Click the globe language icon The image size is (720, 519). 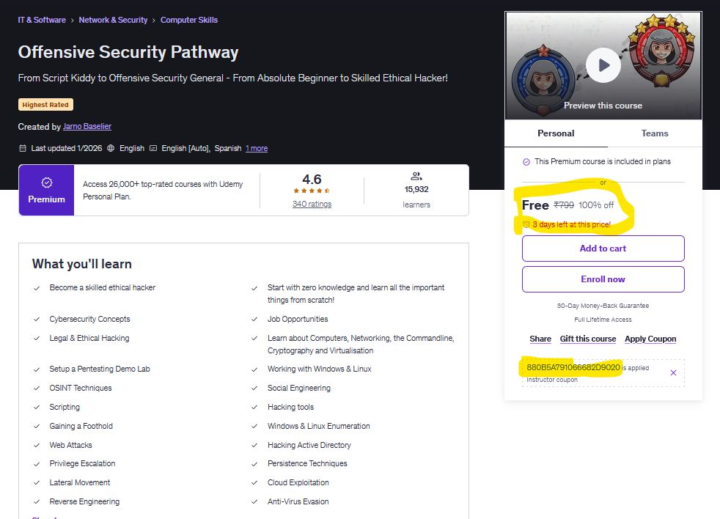point(111,148)
